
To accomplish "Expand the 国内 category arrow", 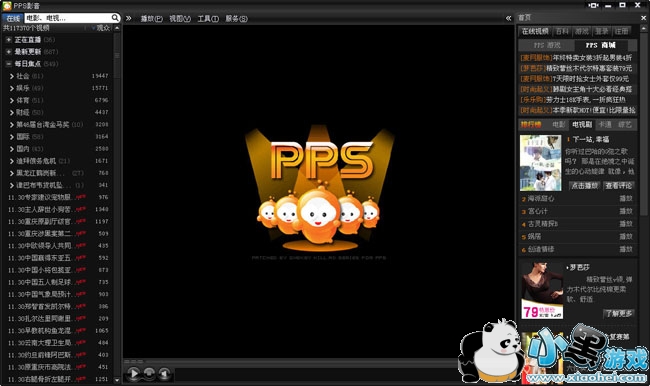I will point(12,149).
